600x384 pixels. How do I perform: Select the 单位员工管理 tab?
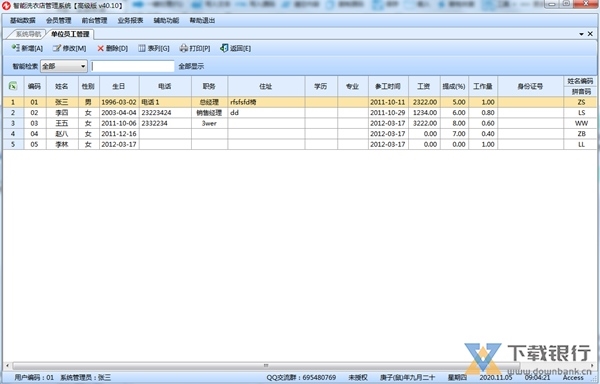coord(70,34)
